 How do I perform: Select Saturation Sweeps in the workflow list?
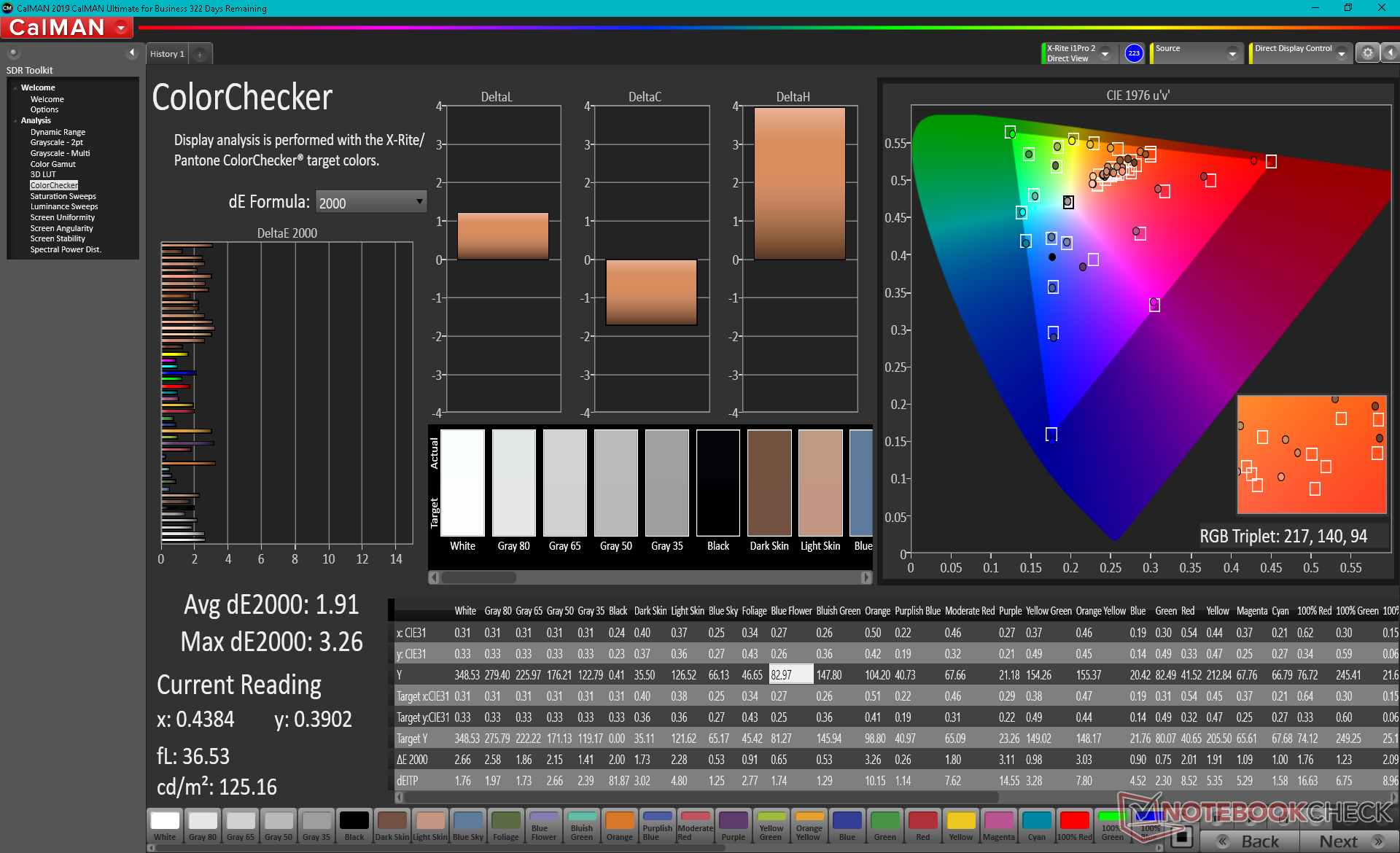click(63, 196)
